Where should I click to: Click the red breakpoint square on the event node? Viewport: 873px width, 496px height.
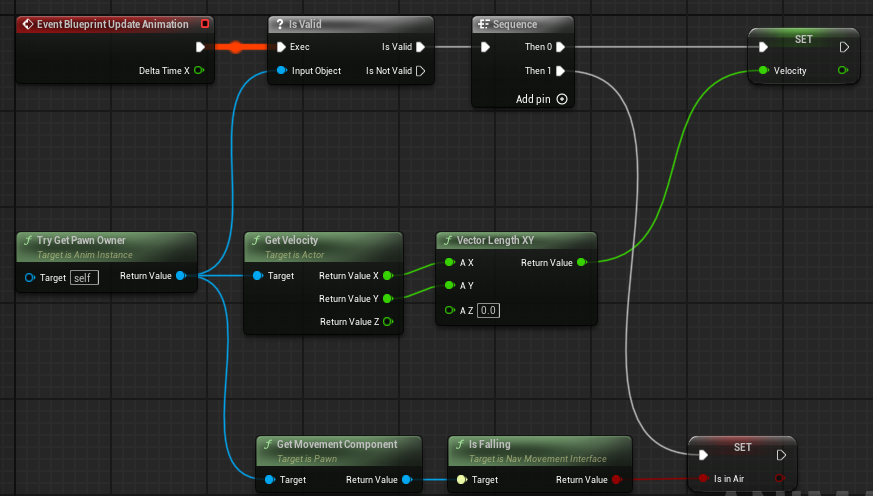[205, 24]
